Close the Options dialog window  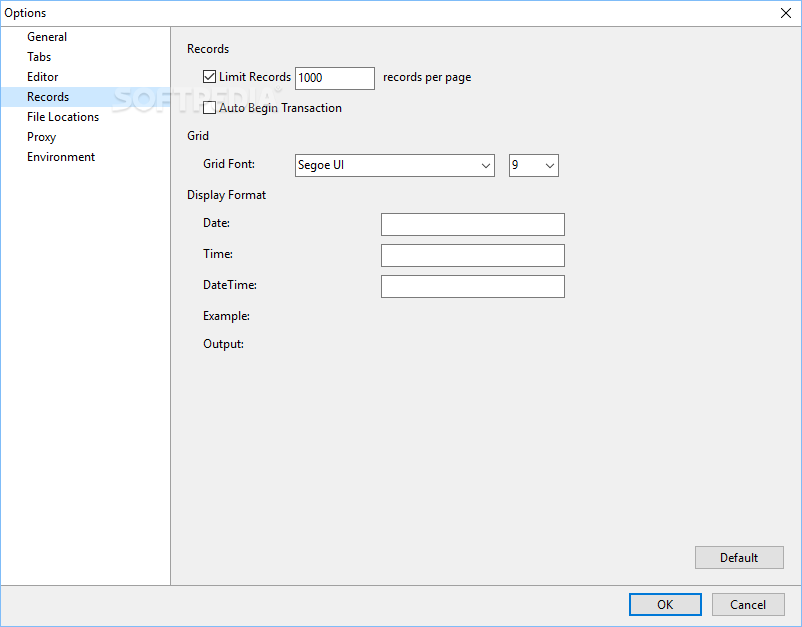786,13
